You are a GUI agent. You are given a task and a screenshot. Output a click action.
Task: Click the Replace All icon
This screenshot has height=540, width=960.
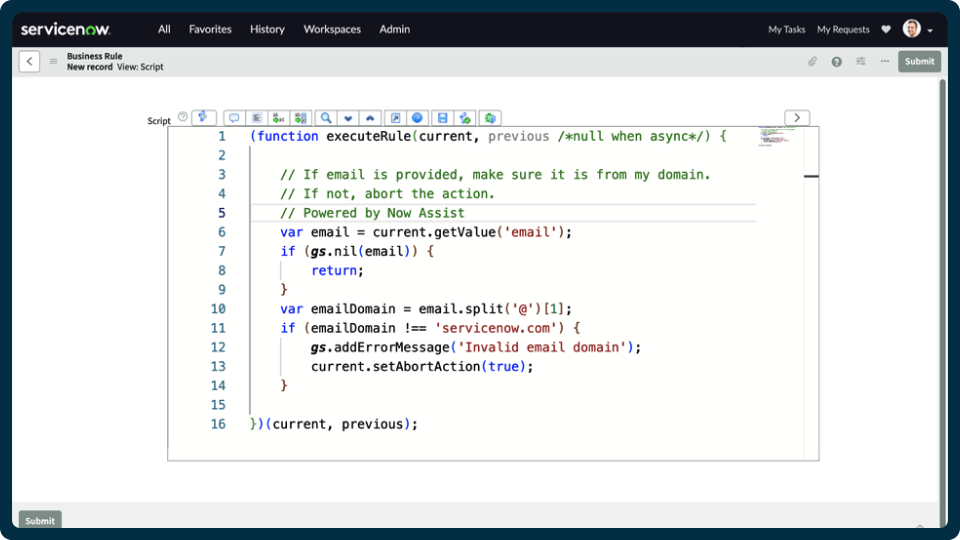coord(301,118)
